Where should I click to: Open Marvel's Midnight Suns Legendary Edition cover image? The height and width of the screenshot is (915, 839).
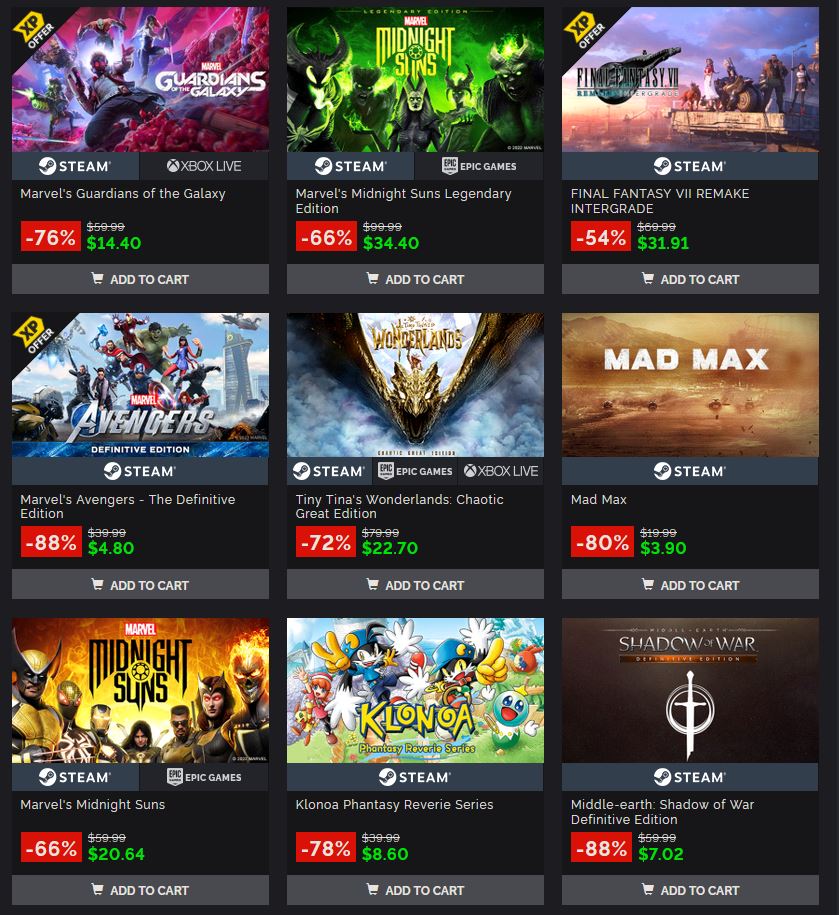(x=415, y=79)
